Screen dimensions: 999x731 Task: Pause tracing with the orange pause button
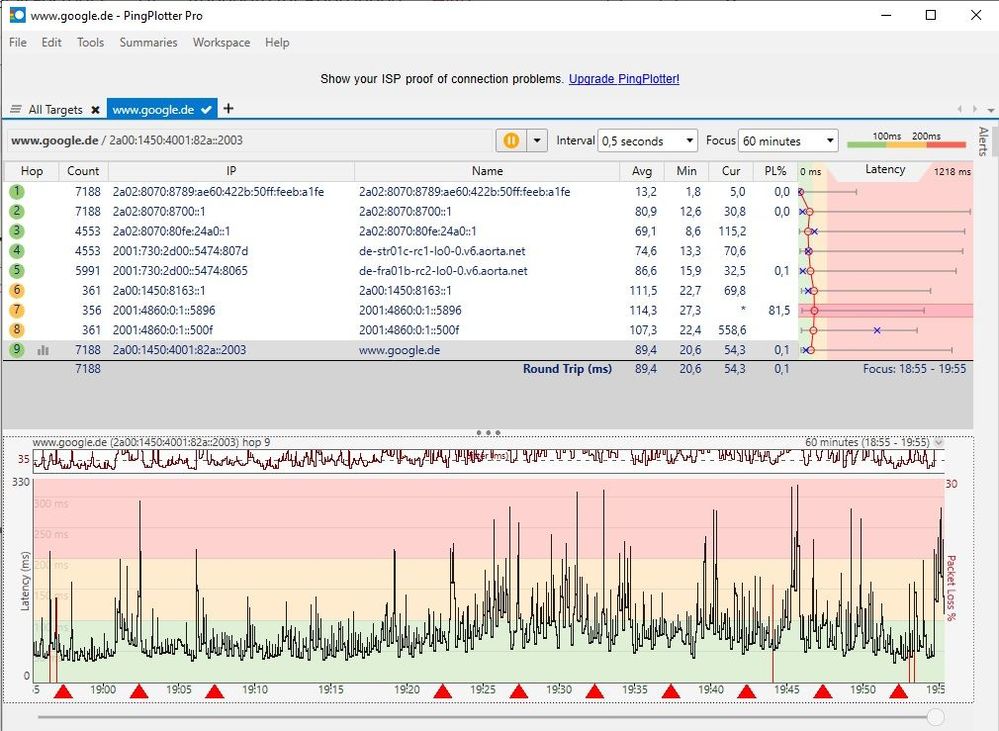(511, 140)
